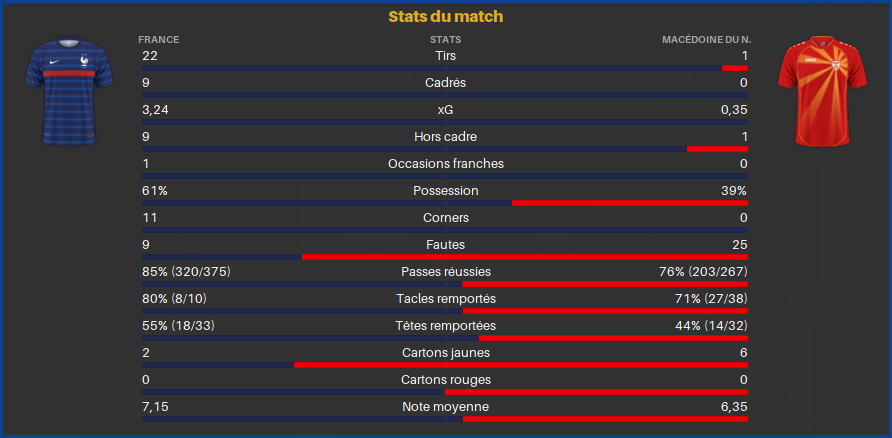
Task: Click Macedonia's 76% (203/267) passes value
Action: tap(703, 272)
